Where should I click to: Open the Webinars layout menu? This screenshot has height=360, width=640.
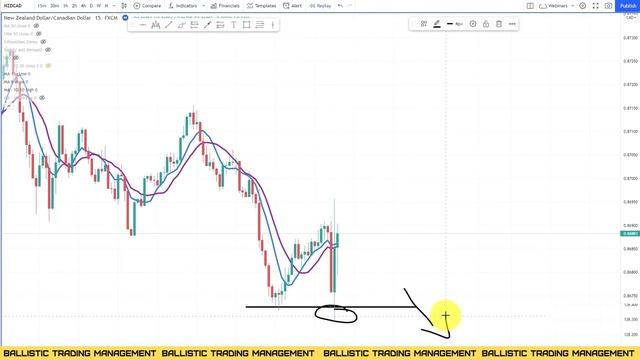tap(553, 6)
